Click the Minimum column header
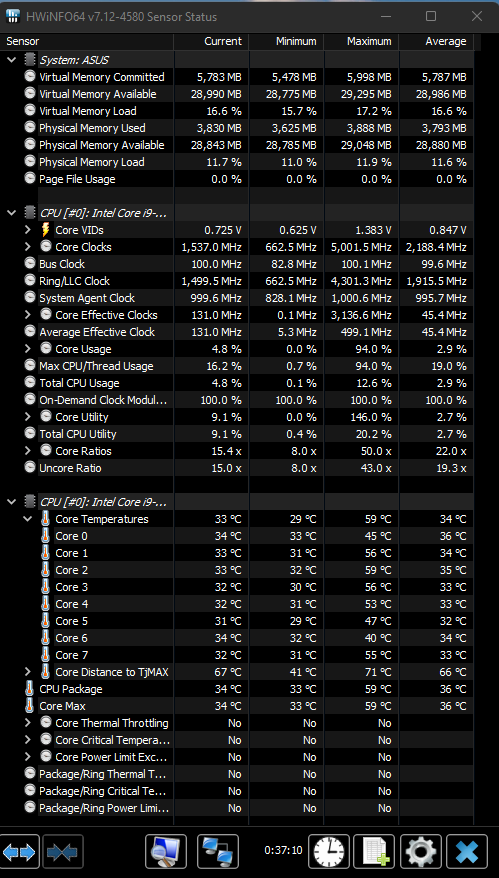499x878 pixels. [x=286, y=41]
